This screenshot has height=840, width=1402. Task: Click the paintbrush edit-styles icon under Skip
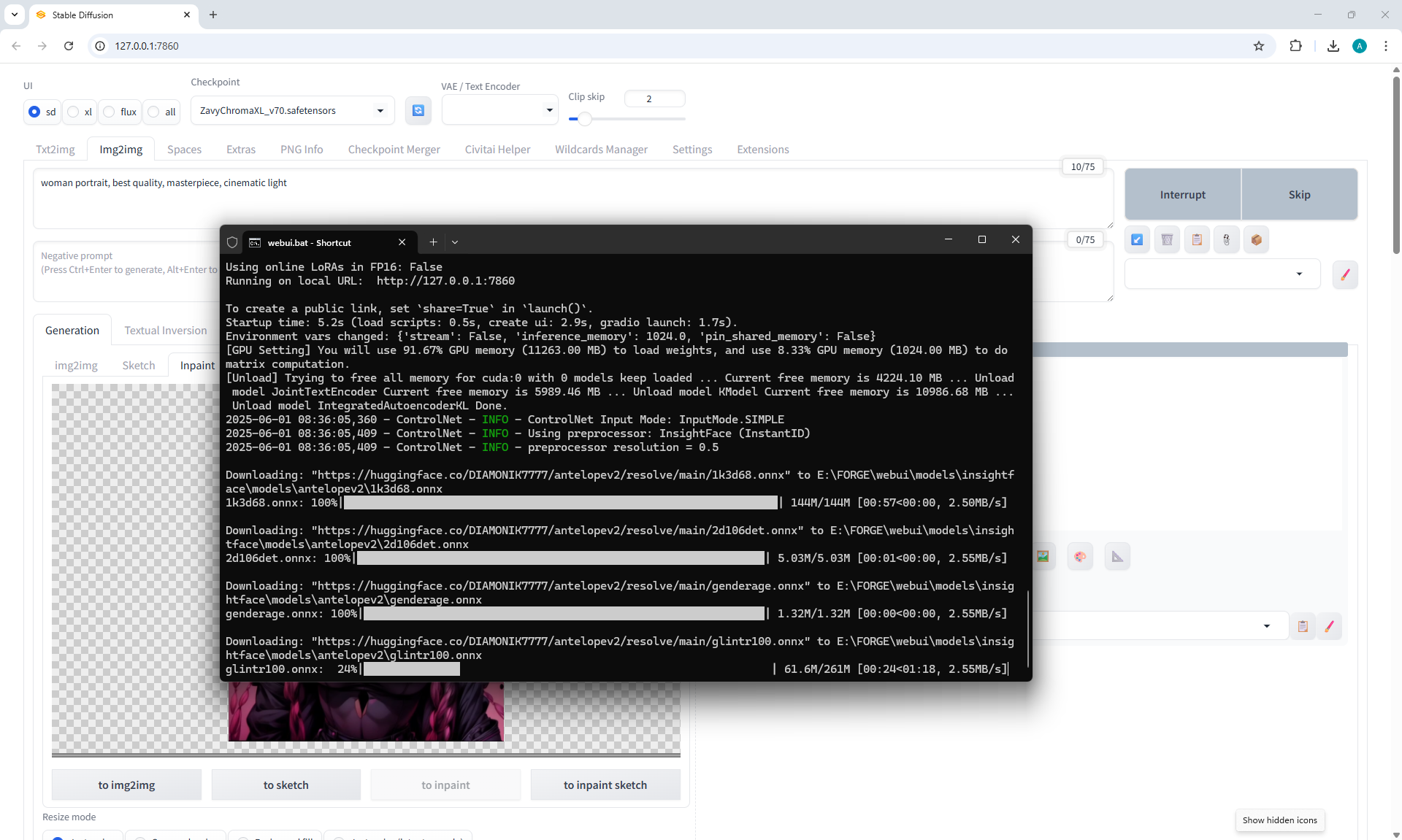(x=1345, y=274)
